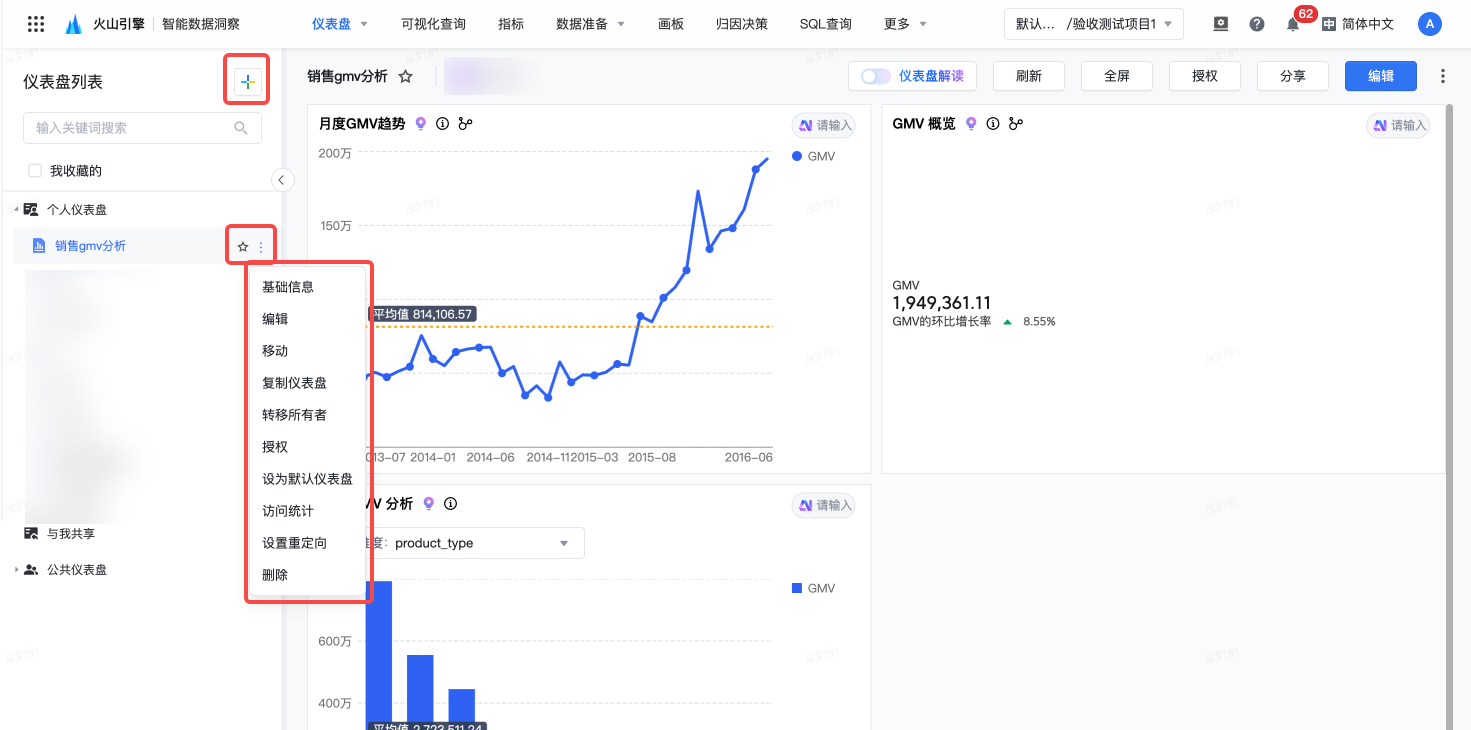Open the app launcher grid icon
Screen dimensions: 1471x730
pos(35,24)
